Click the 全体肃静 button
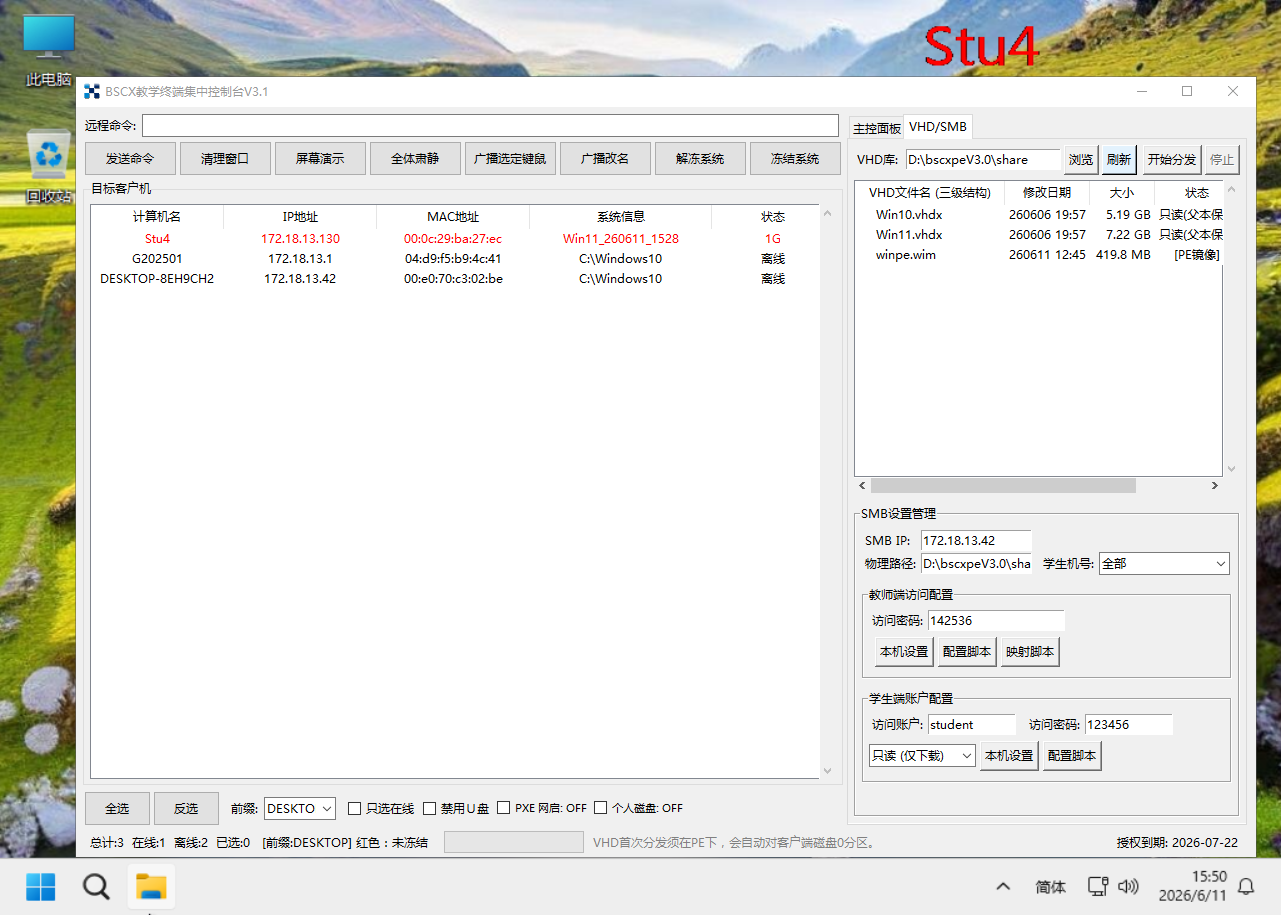Image resolution: width=1281 pixels, height=915 pixels. [x=415, y=159]
